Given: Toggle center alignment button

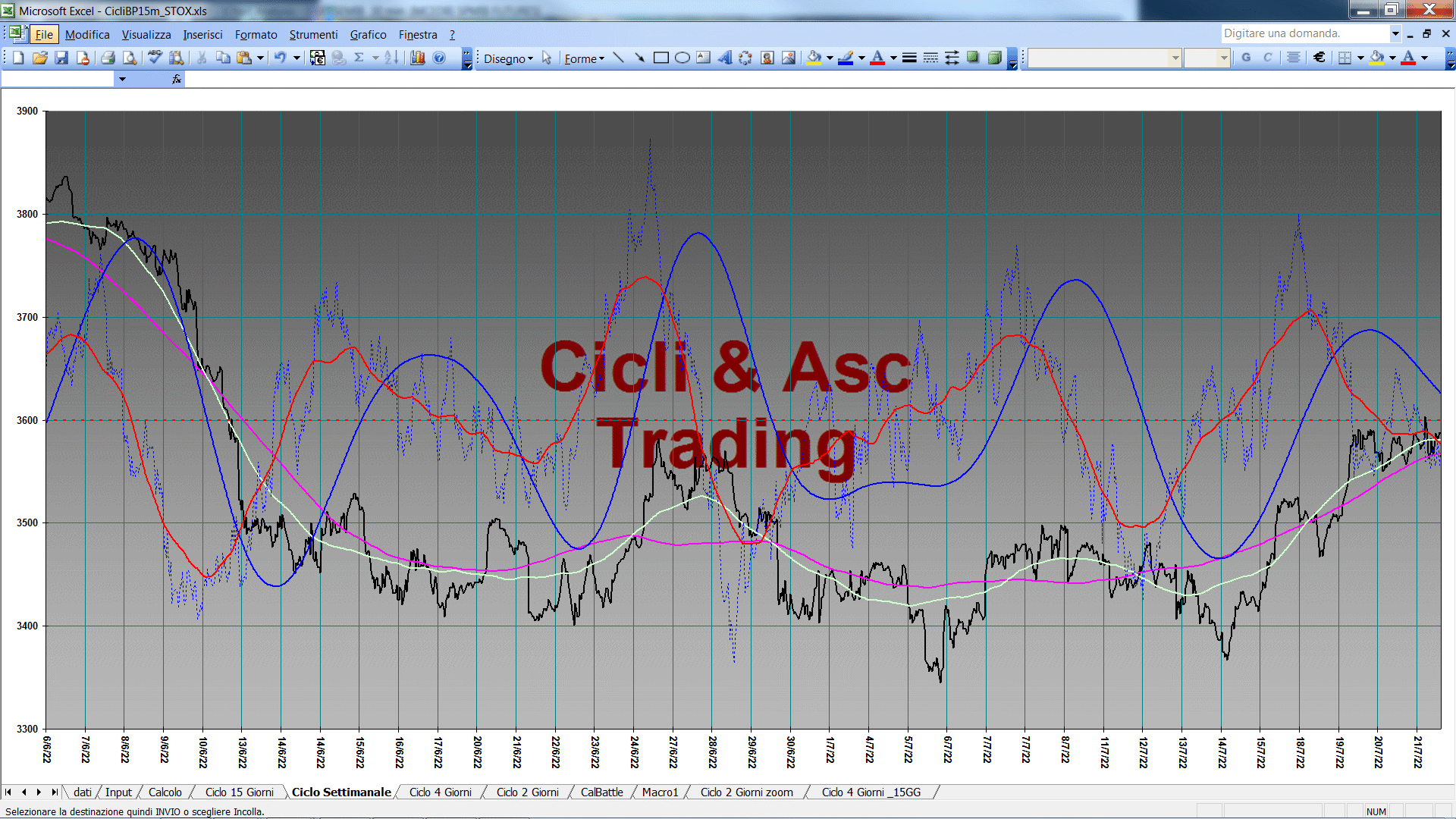Looking at the screenshot, I should point(1294,58).
